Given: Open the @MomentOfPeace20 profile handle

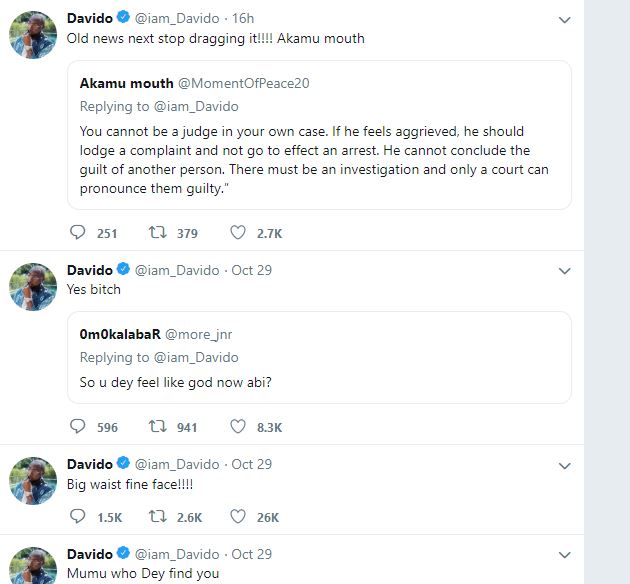Looking at the screenshot, I should click(x=244, y=83).
